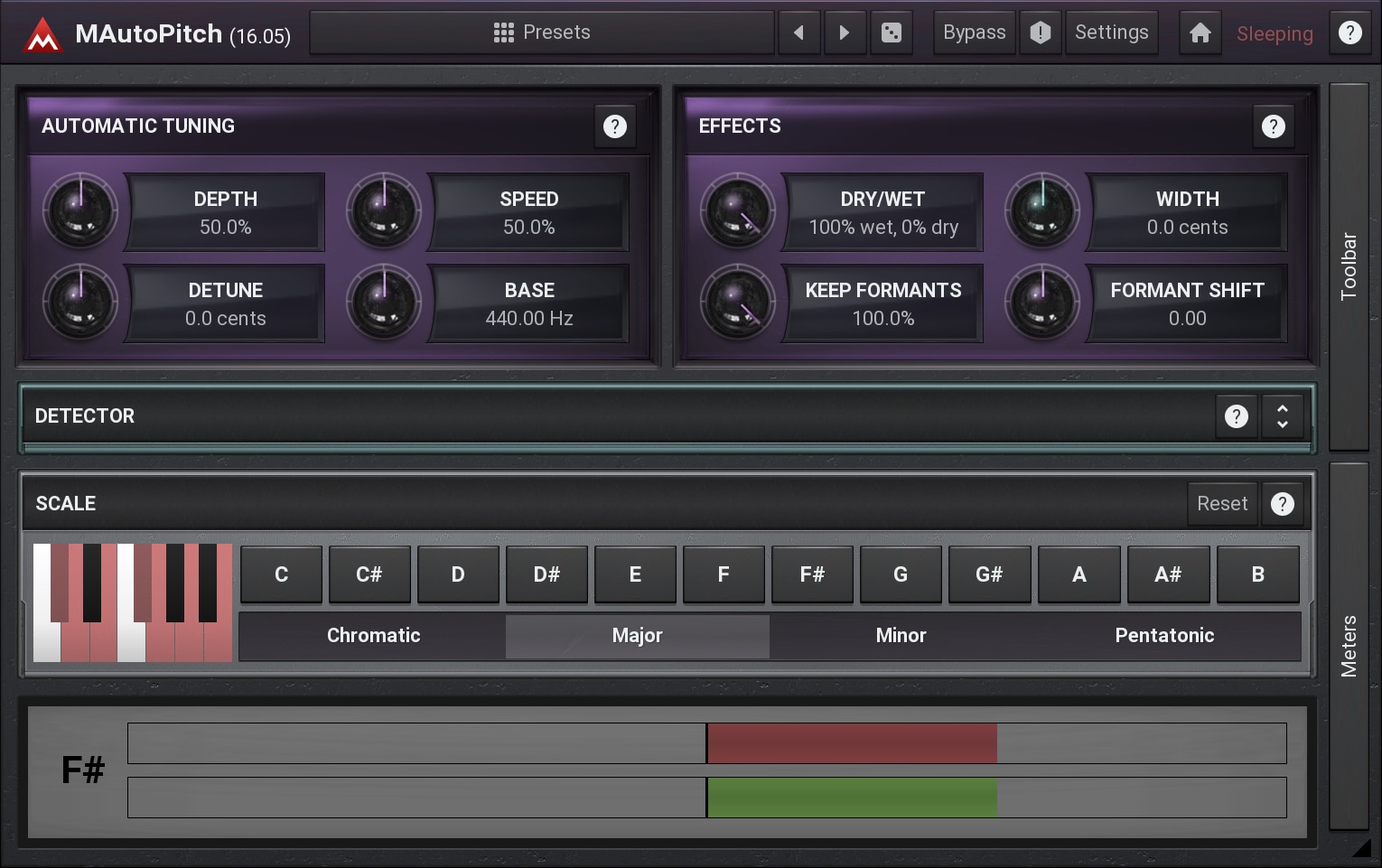Open the Settings menu
Image resolution: width=1382 pixels, height=868 pixels.
[1111, 33]
